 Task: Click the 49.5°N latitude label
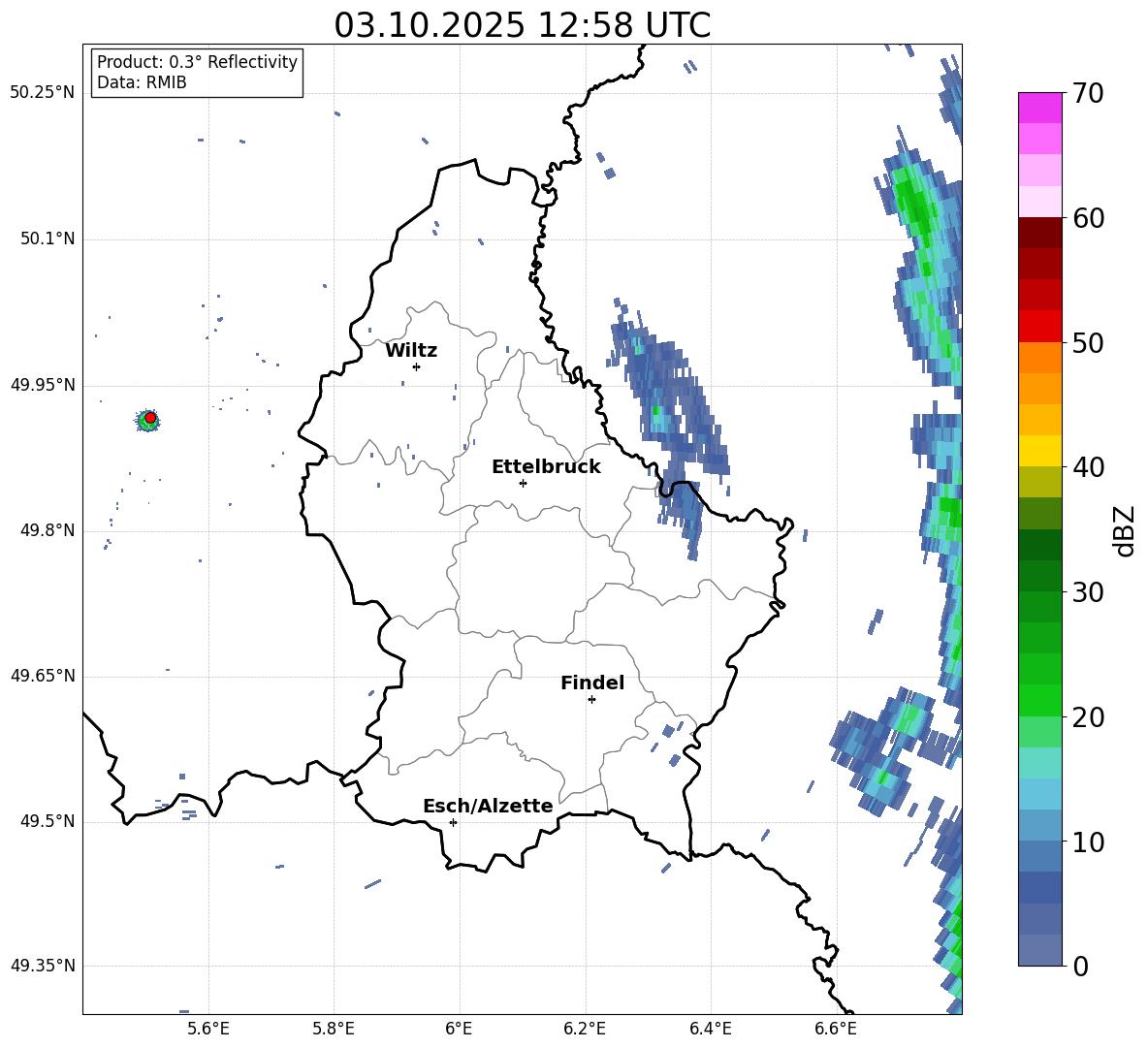click(x=48, y=821)
